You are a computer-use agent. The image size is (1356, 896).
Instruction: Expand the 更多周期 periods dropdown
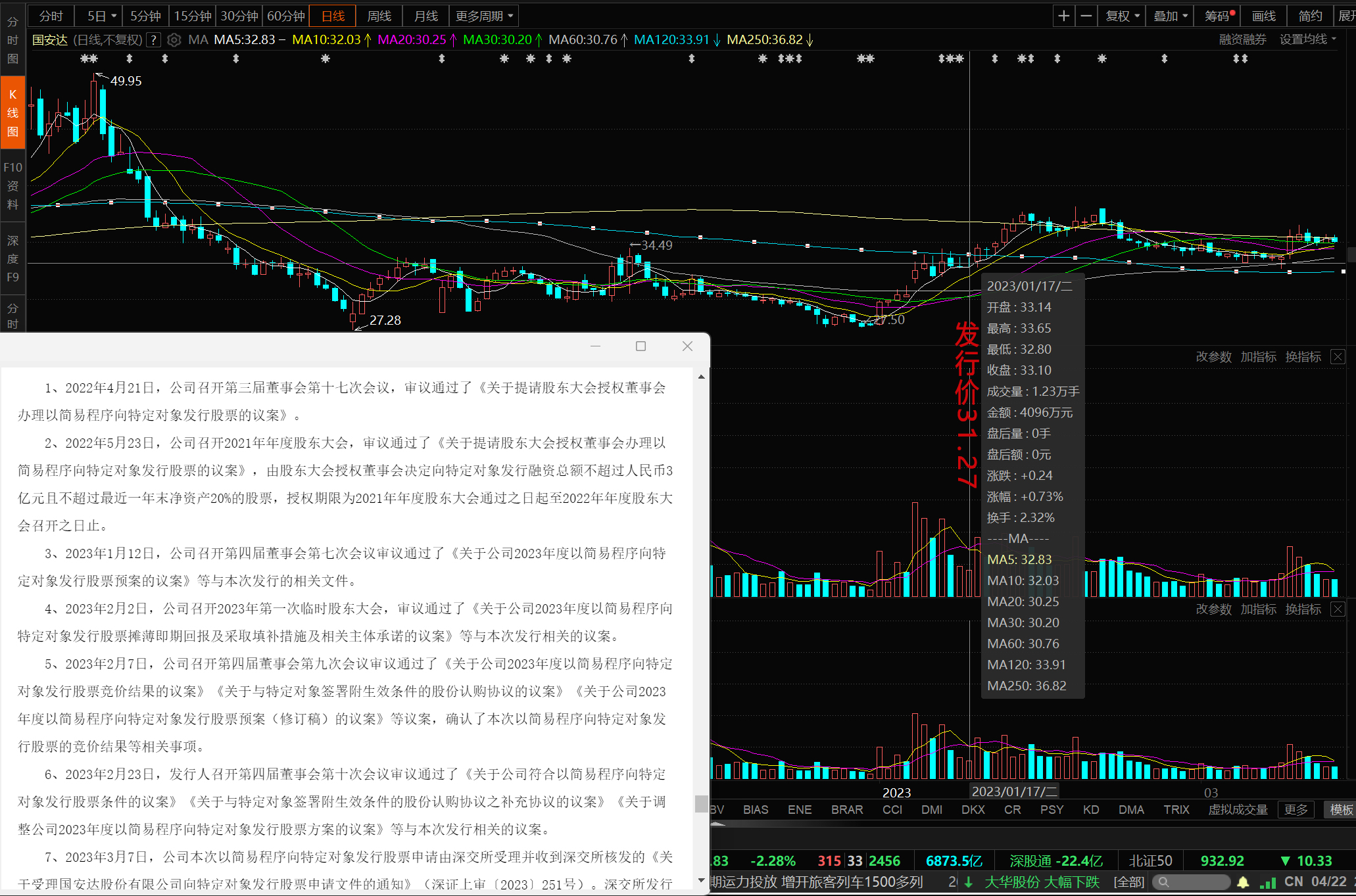pos(482,15)
